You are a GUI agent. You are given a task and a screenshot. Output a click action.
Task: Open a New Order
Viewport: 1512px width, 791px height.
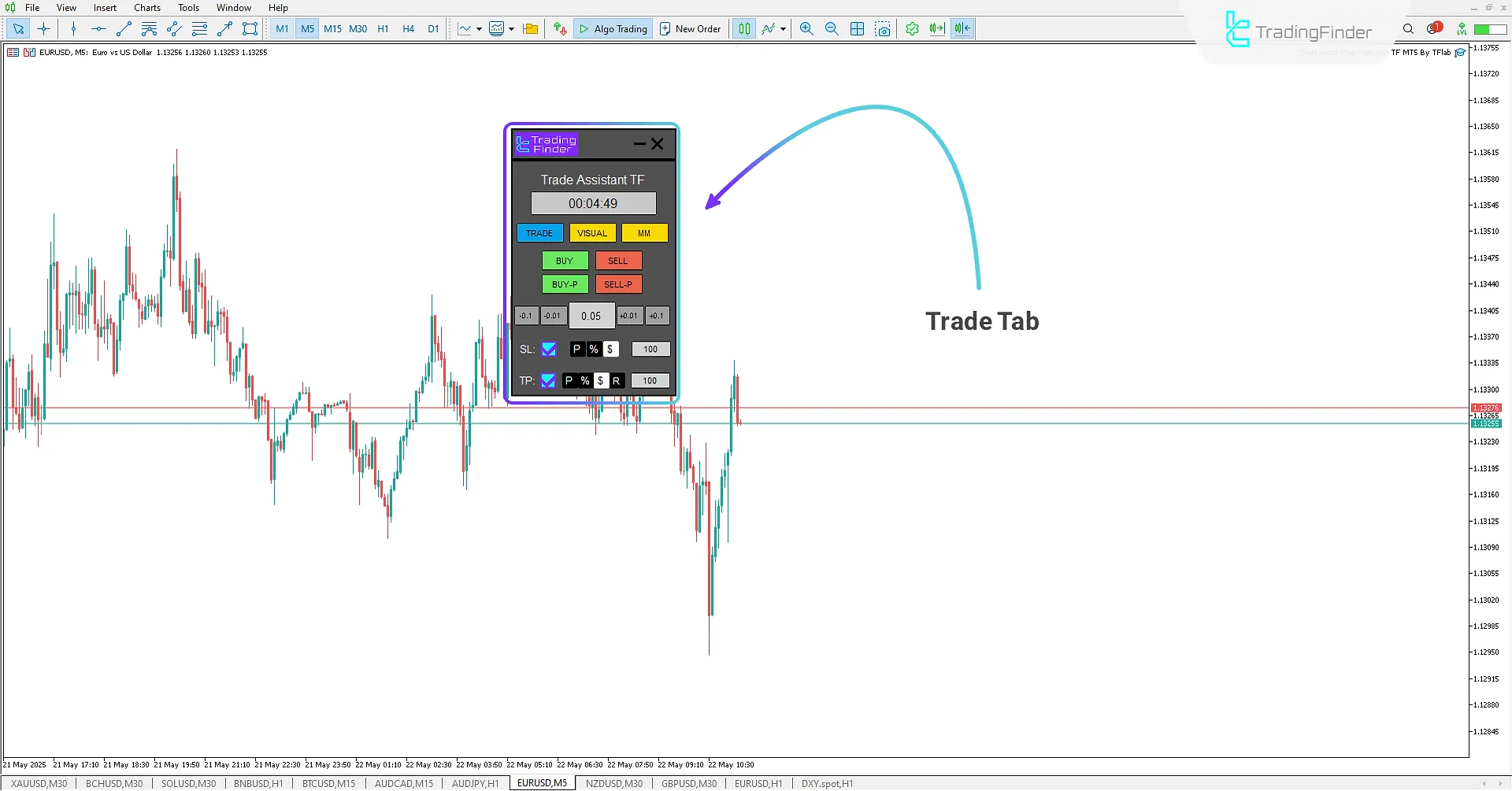coord(691,28)
